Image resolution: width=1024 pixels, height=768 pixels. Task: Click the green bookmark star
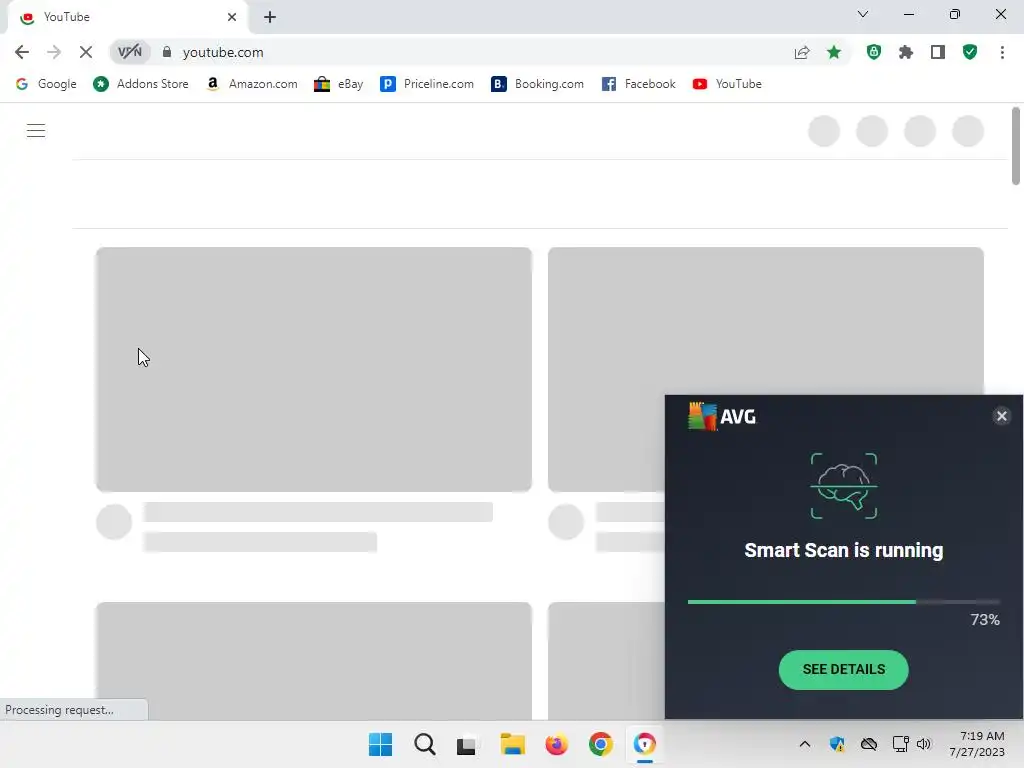click(x=834, y=52)
